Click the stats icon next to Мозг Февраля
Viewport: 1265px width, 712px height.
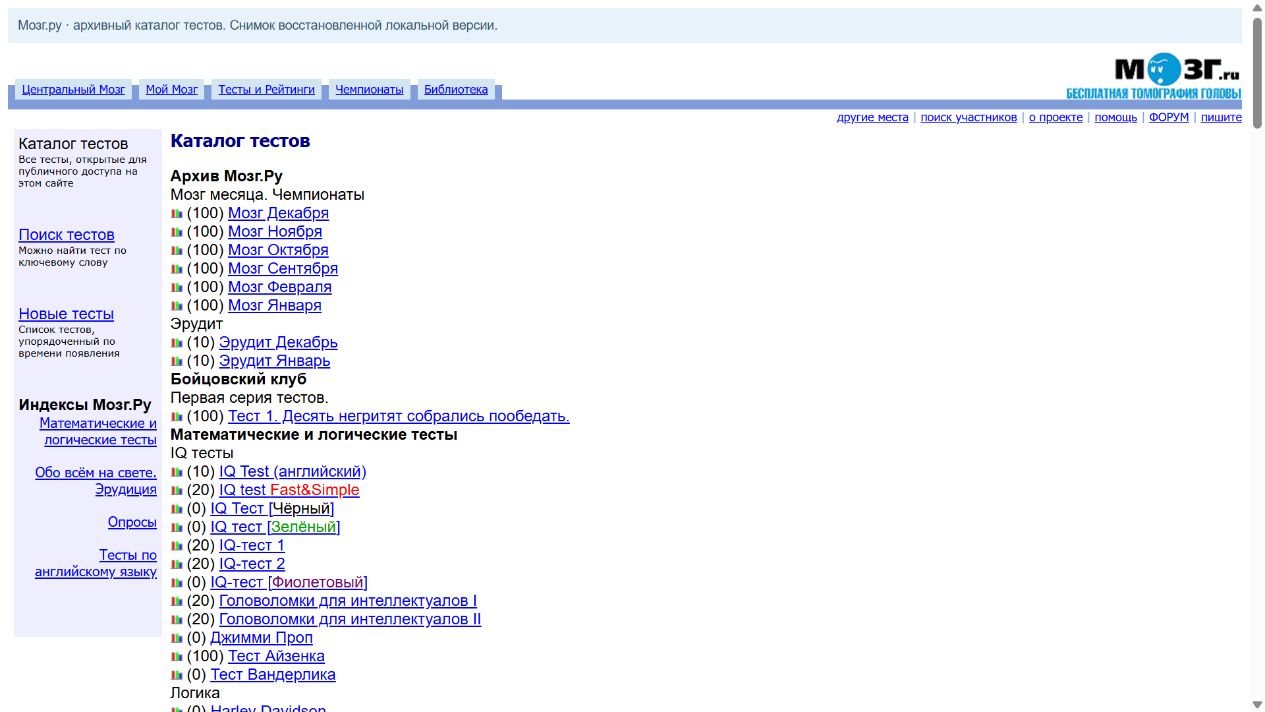[x=177, y=287]
